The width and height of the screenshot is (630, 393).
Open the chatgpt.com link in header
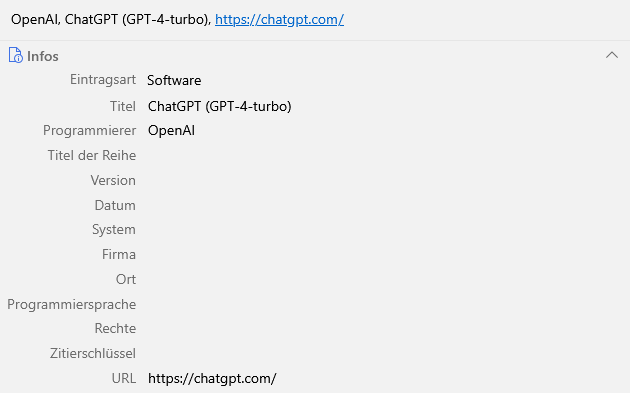click(279, 19)
